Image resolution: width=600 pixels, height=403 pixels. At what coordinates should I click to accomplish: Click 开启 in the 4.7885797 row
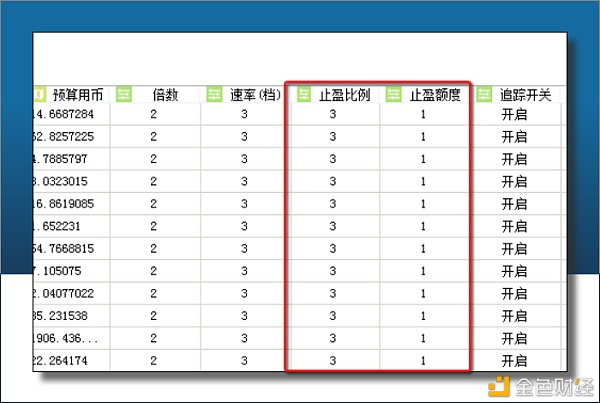tap(514, 159)
